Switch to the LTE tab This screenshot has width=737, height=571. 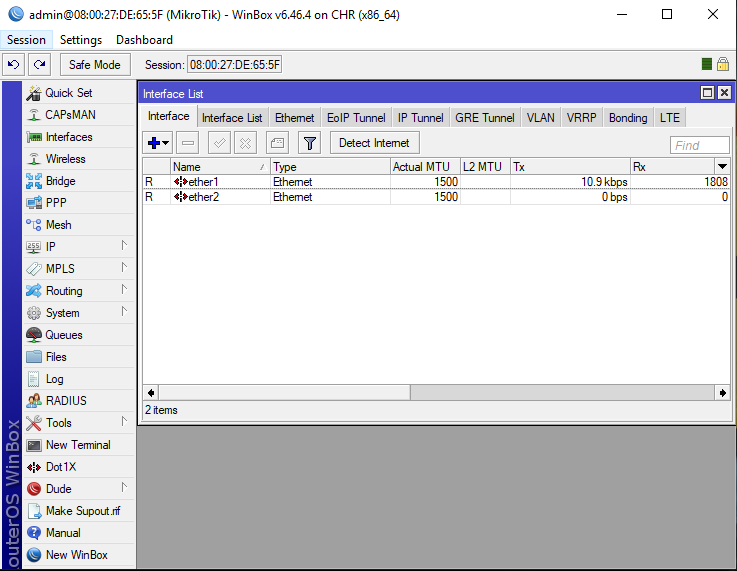[670, 117]
